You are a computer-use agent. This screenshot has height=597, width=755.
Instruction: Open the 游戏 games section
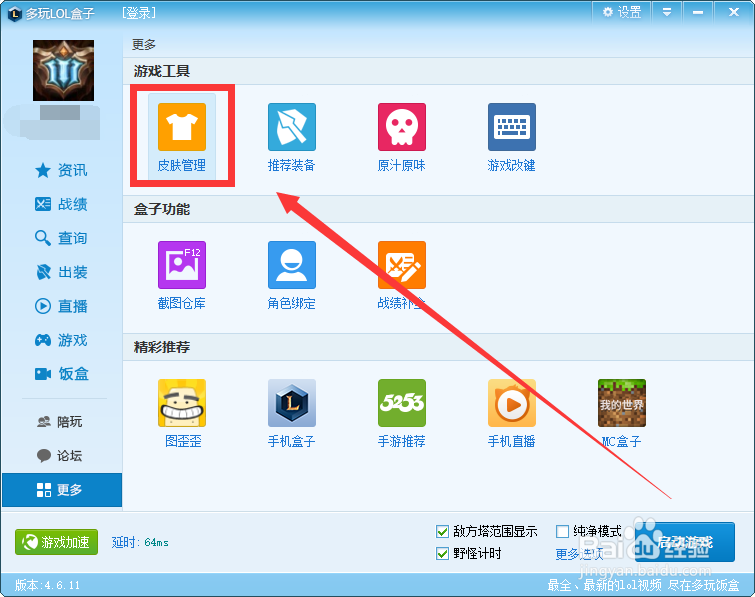tap(62, 340)
